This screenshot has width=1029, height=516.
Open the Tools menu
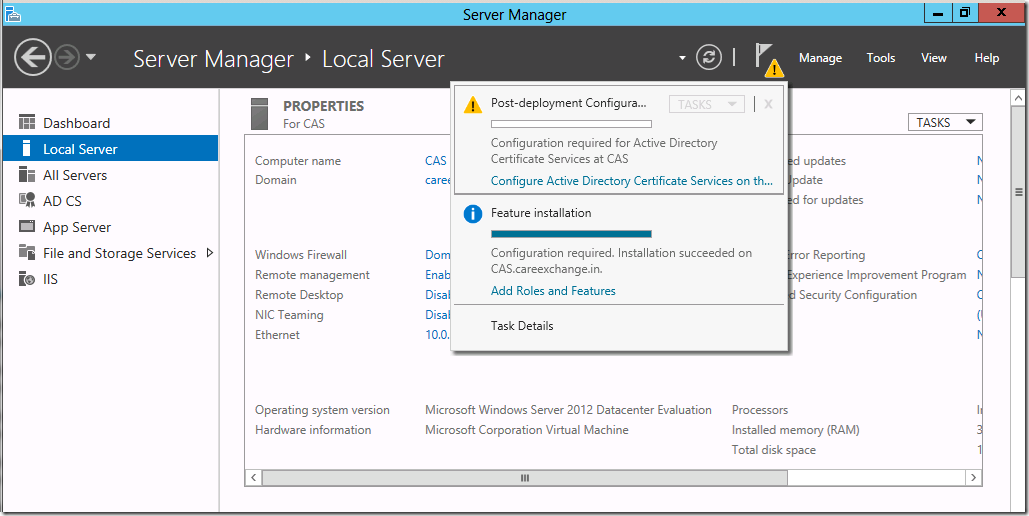pos(881,58)
